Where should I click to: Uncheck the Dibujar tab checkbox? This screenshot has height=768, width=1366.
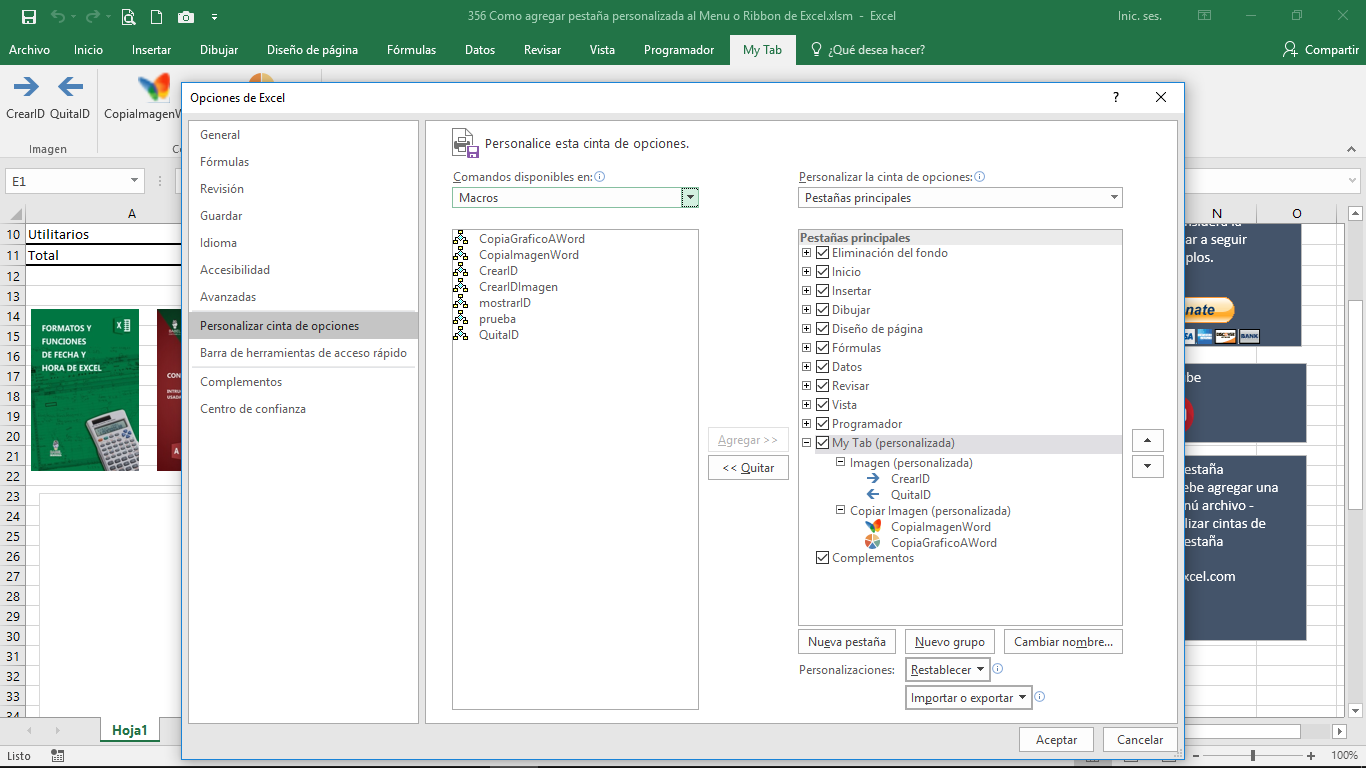pos(823,310)
